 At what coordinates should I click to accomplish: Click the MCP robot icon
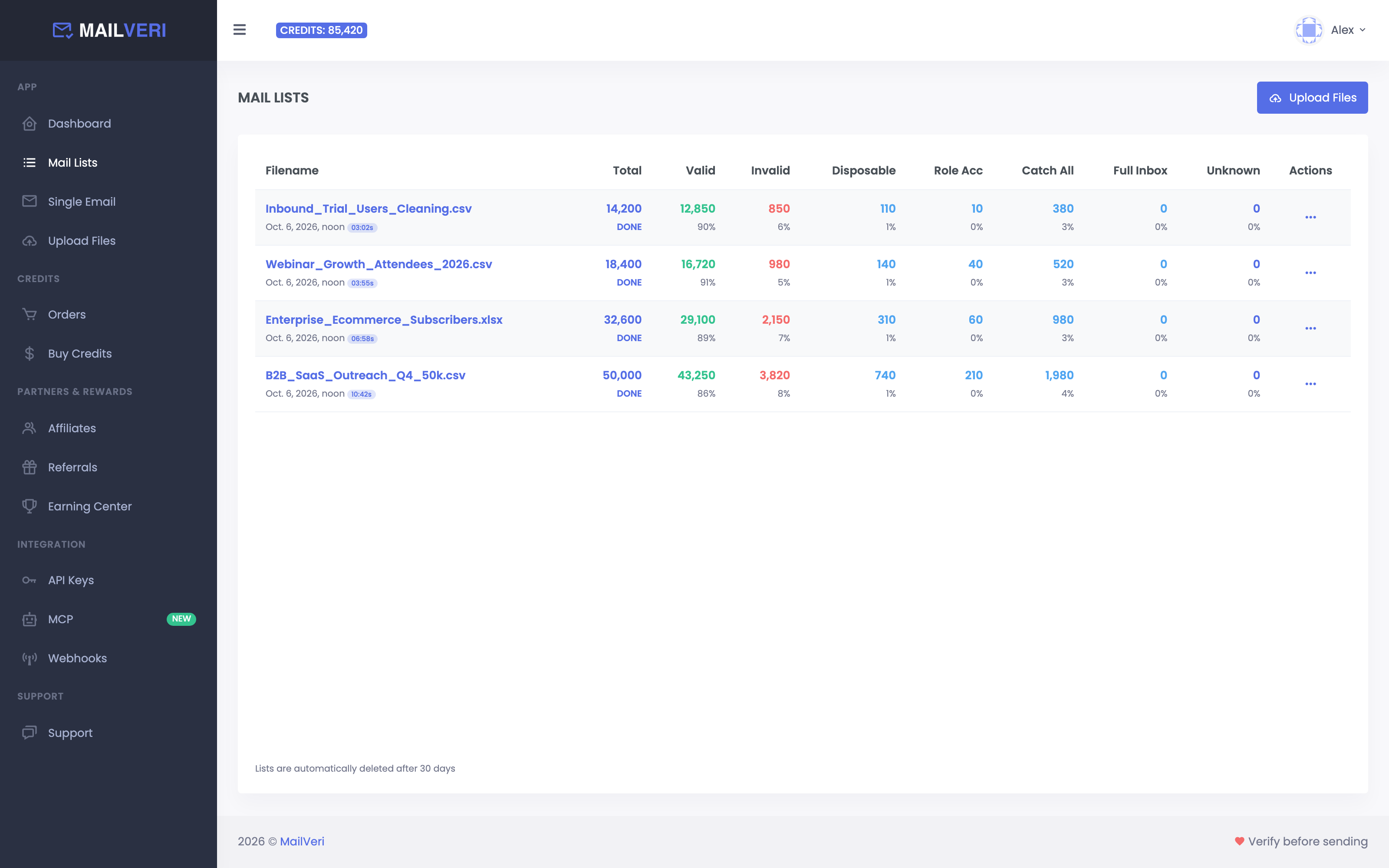click(29, 619)
